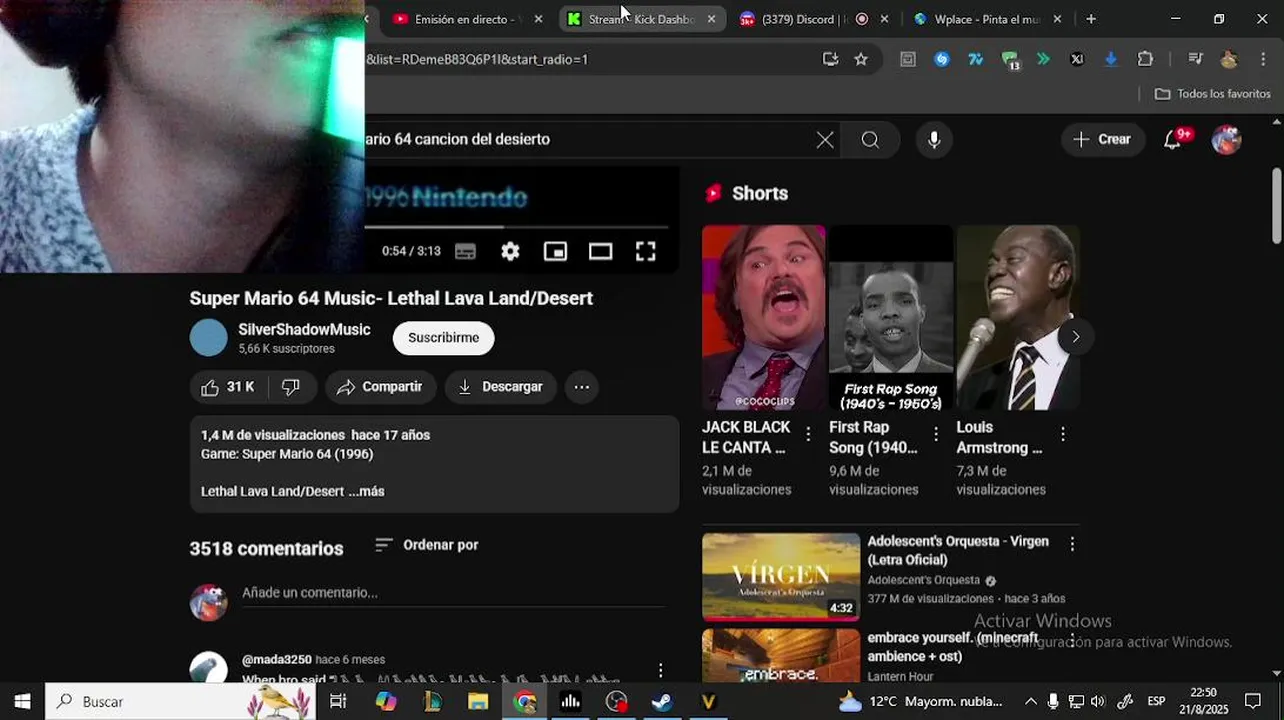Open SilverShadowMusic channel avatar
Viewport: 1284px width, 720px height.
209,338
